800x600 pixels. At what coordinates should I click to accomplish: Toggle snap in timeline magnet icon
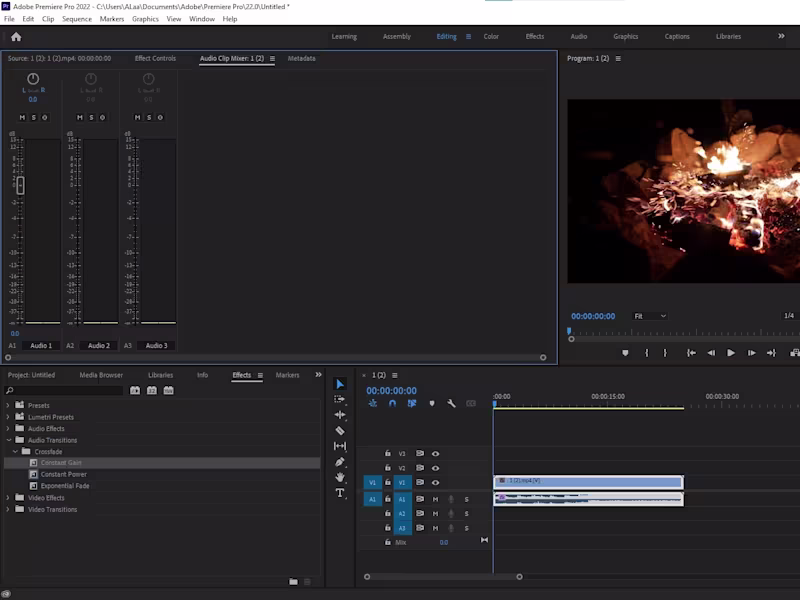coord(392,404)
